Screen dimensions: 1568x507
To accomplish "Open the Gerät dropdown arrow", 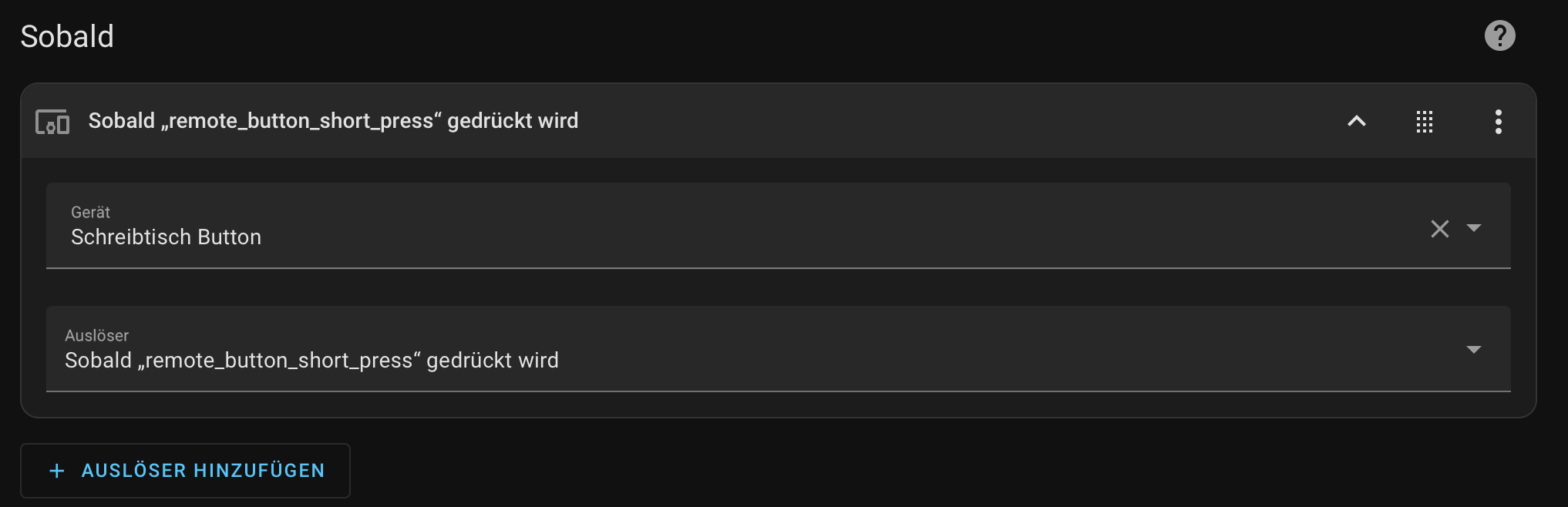I will tap(1474, 228).
